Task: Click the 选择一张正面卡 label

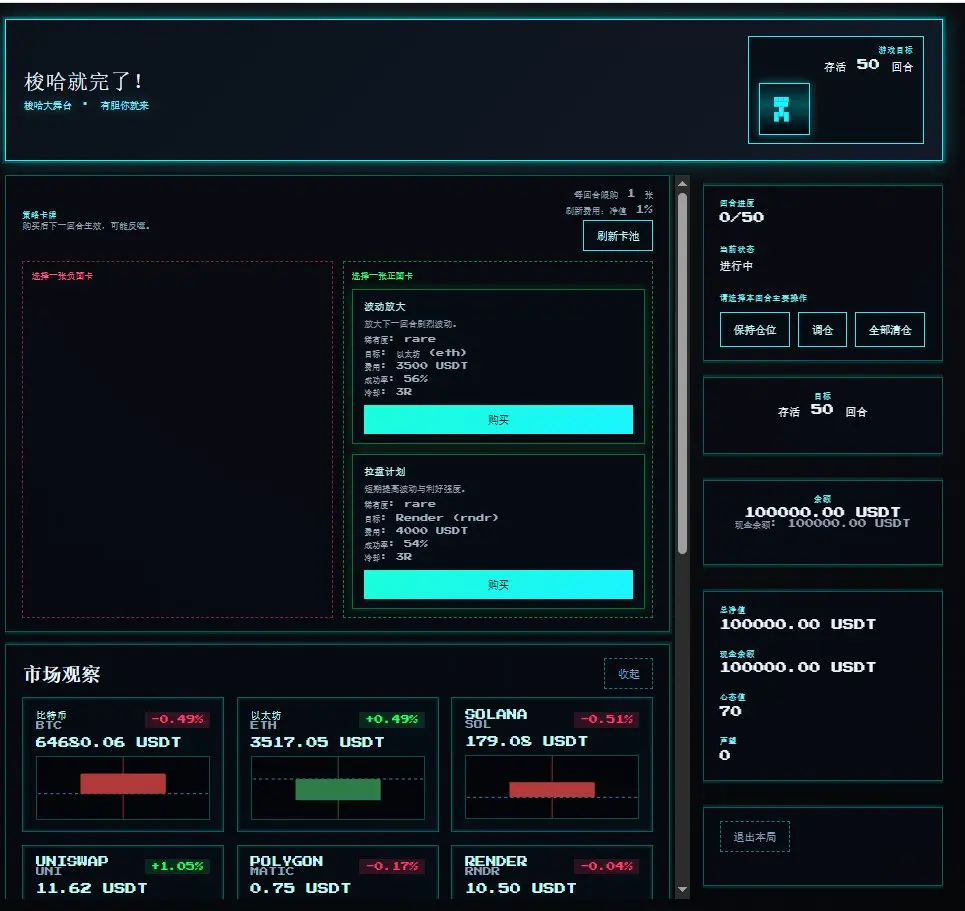Action: click(x=382, y=276)
